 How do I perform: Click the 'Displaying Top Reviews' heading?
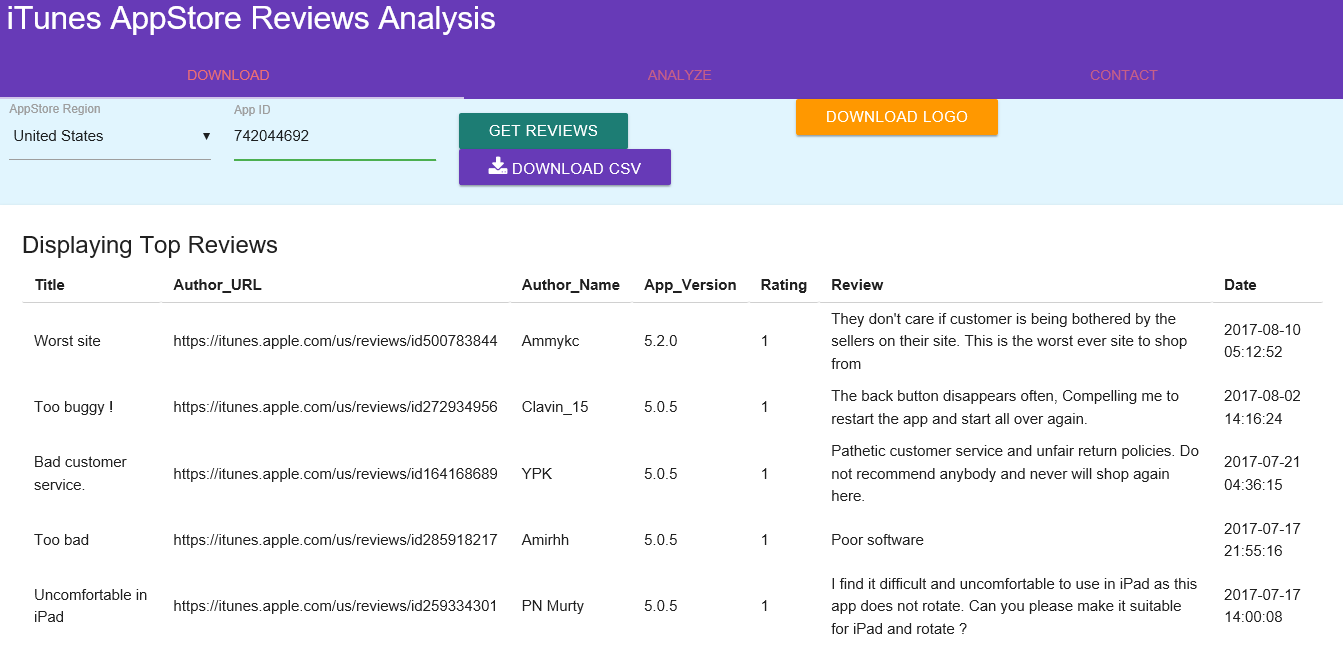150,245
